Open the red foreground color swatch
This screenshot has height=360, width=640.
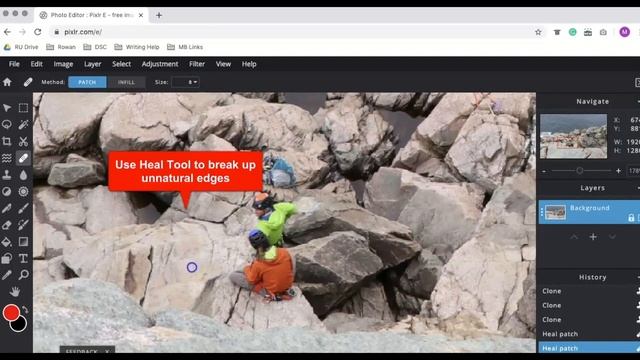click(x=11, y=312)
